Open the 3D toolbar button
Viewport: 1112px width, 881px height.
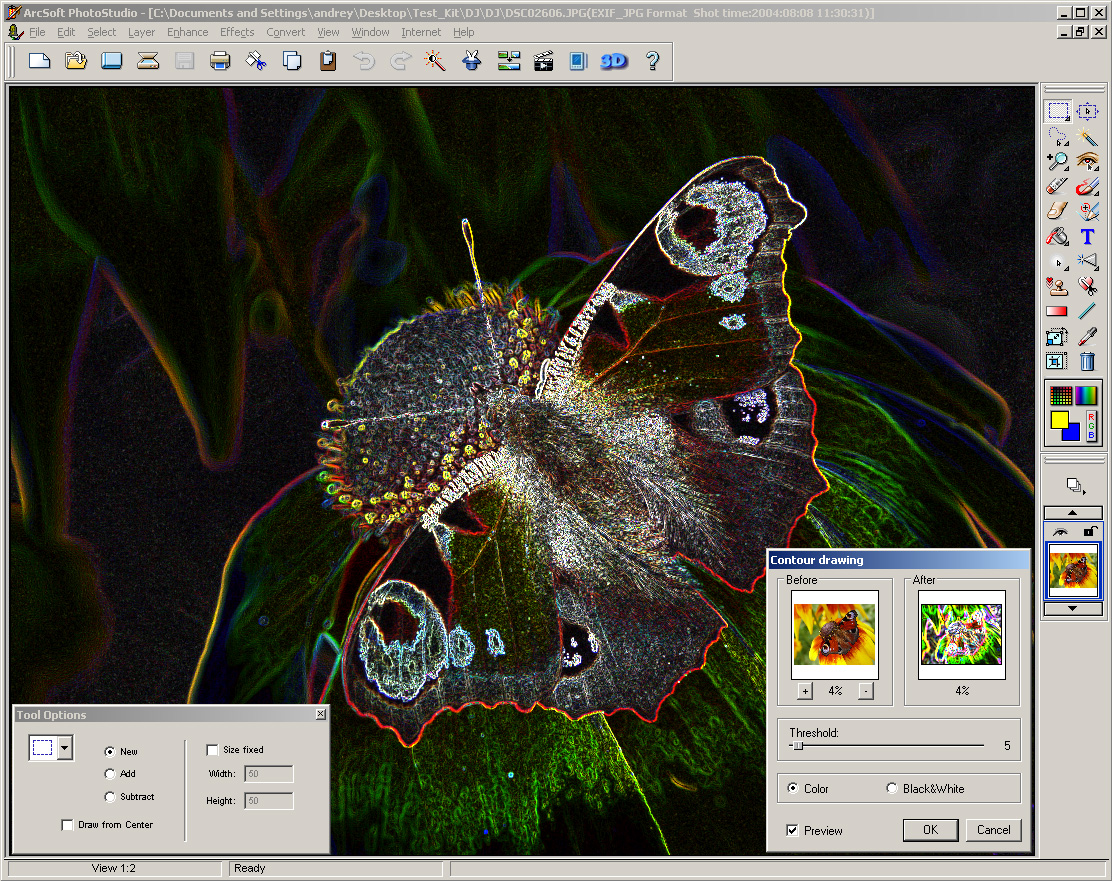[x=613, y=62]
